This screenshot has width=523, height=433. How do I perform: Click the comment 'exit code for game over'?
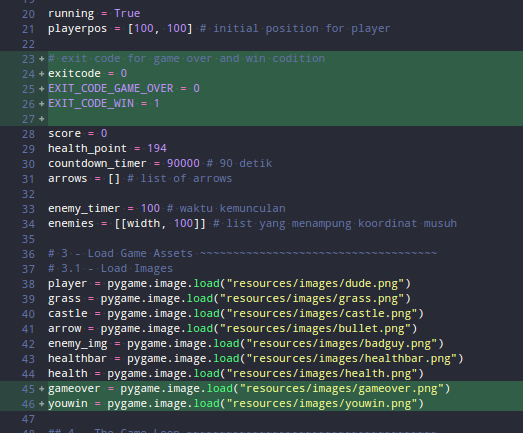[137, 58]
